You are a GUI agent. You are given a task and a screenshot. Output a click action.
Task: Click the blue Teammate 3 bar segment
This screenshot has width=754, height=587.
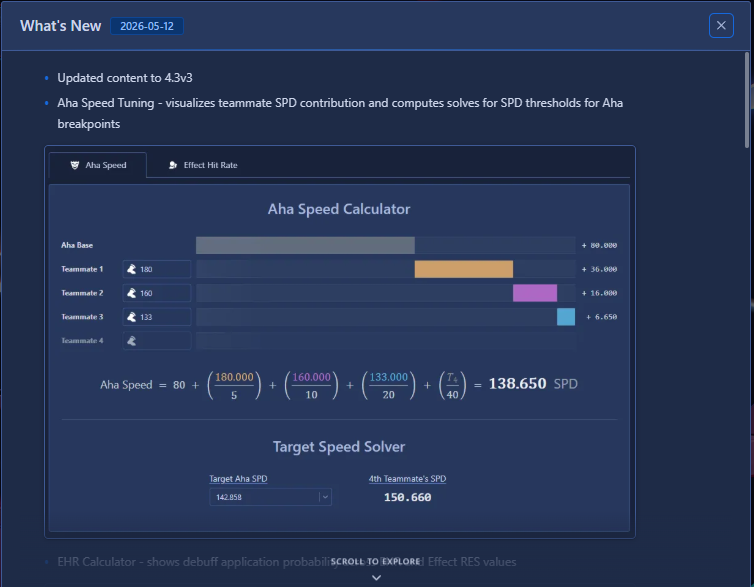(x=566, y=317)
